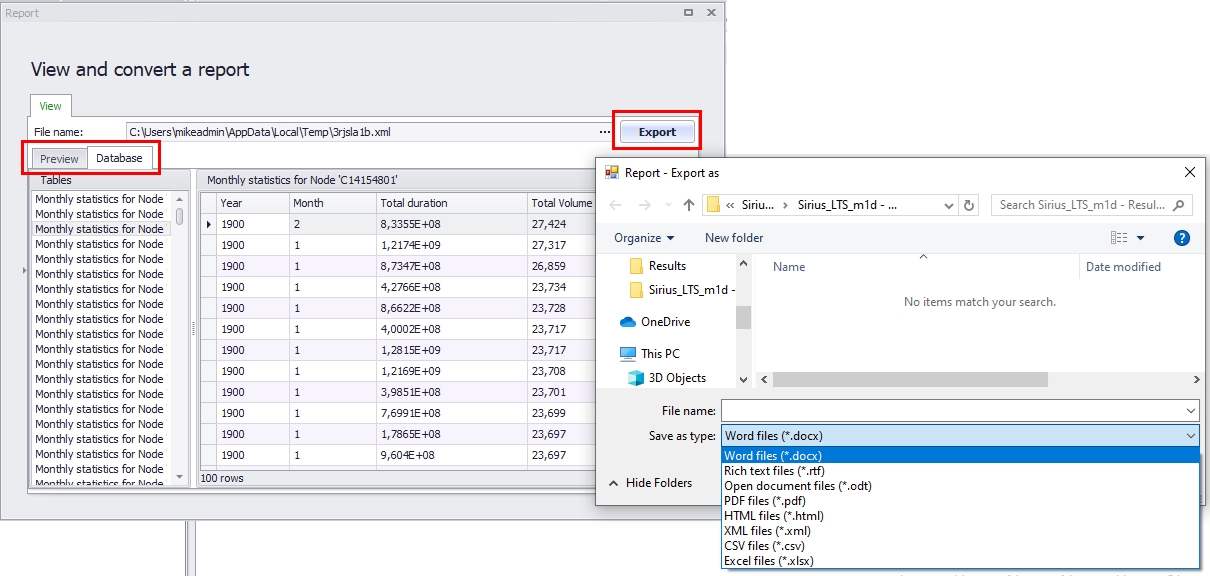Select cell with value 8,3355E+08
This screenshot has width=1210, height=576.
coord(452,224)
